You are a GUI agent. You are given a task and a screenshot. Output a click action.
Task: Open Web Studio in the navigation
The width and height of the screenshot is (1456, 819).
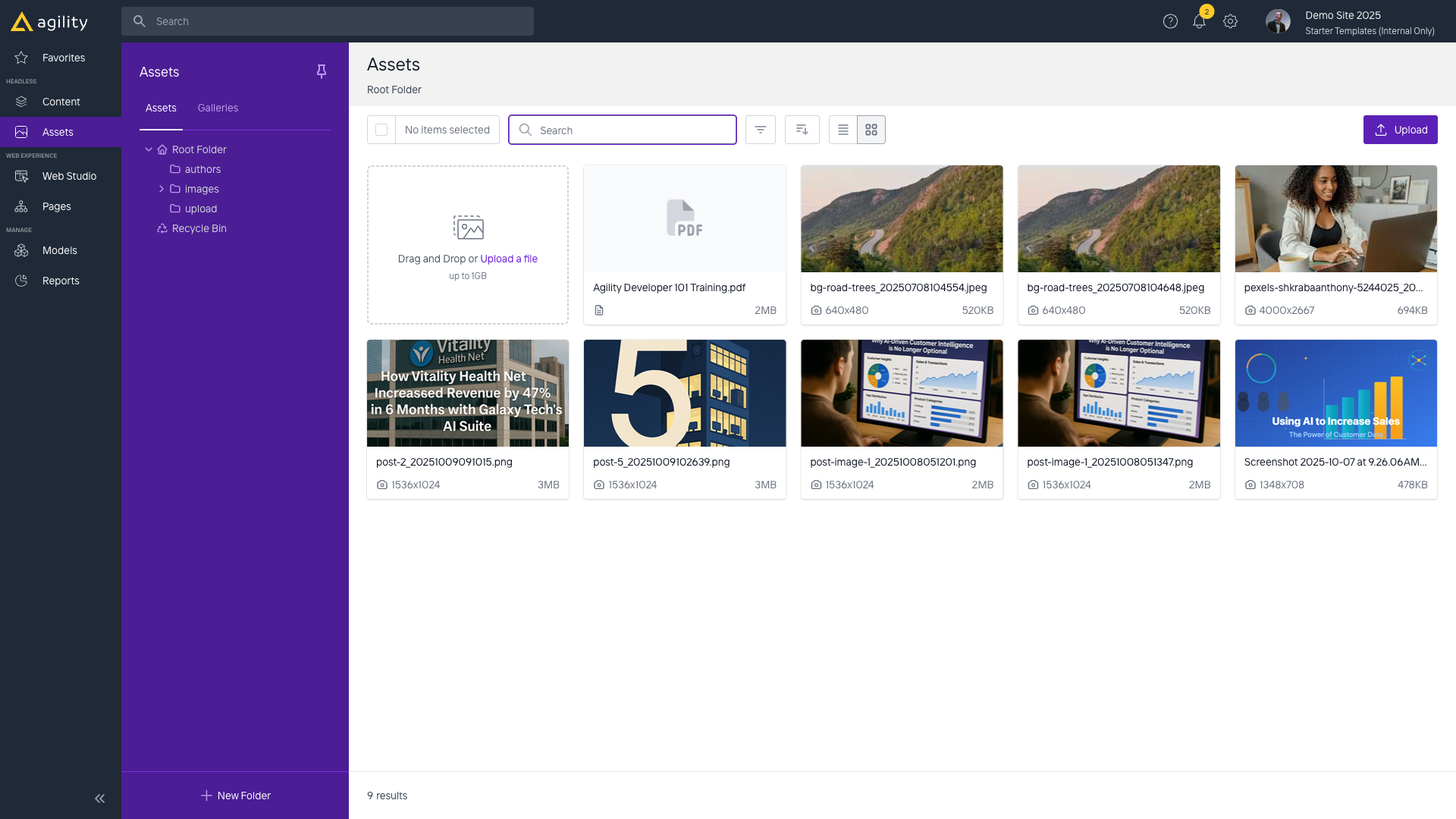pyautogui.click(x=61, y=176)
